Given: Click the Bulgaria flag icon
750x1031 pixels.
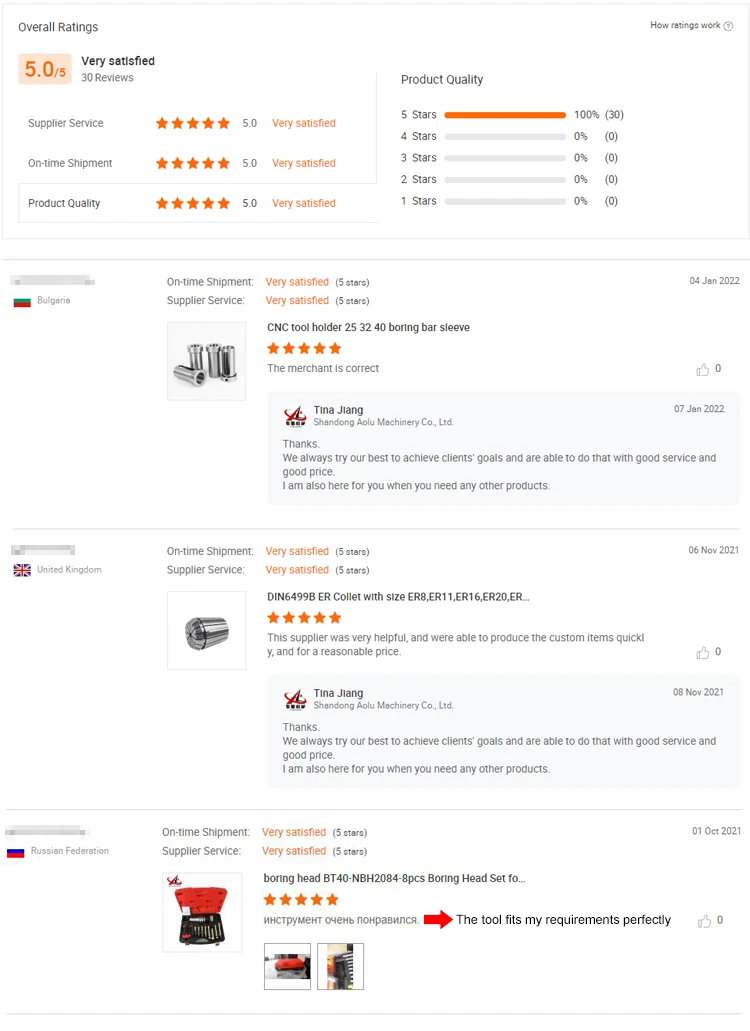Looking at the screenshot, I should 22,301.
